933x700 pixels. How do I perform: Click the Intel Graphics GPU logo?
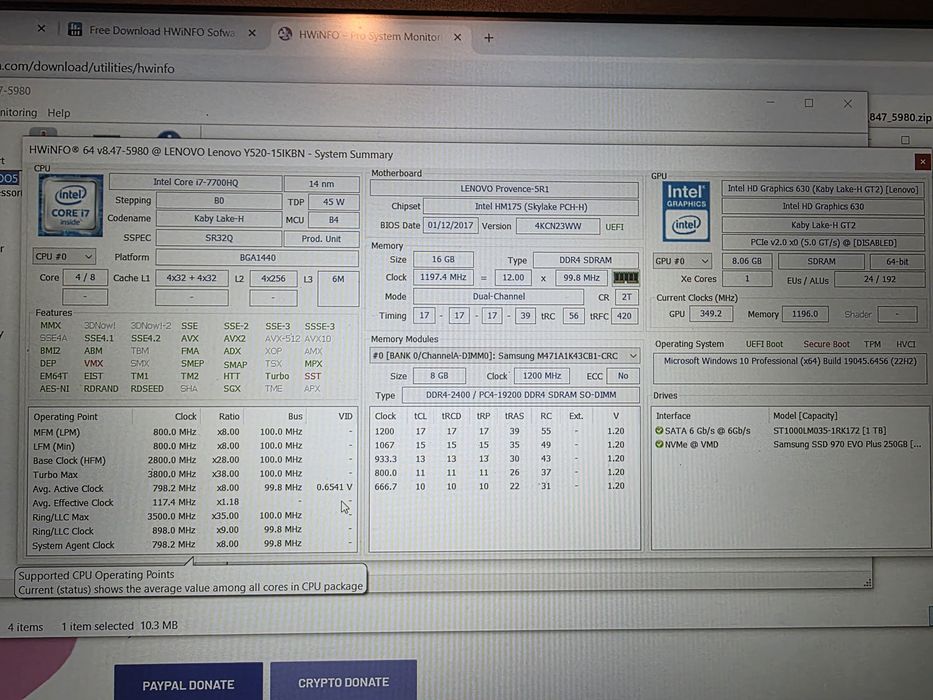coord(686,211)
